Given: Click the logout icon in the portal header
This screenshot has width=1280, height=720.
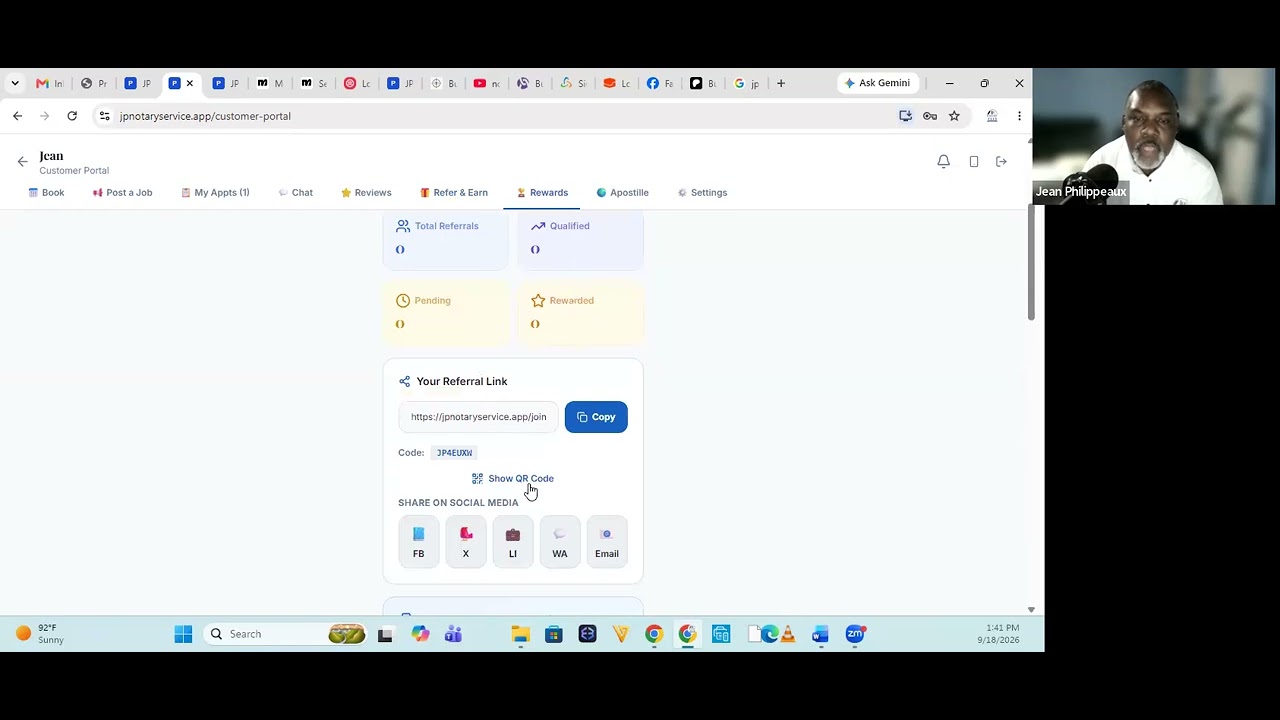Looking at the screenshot, I should 1001,161.
